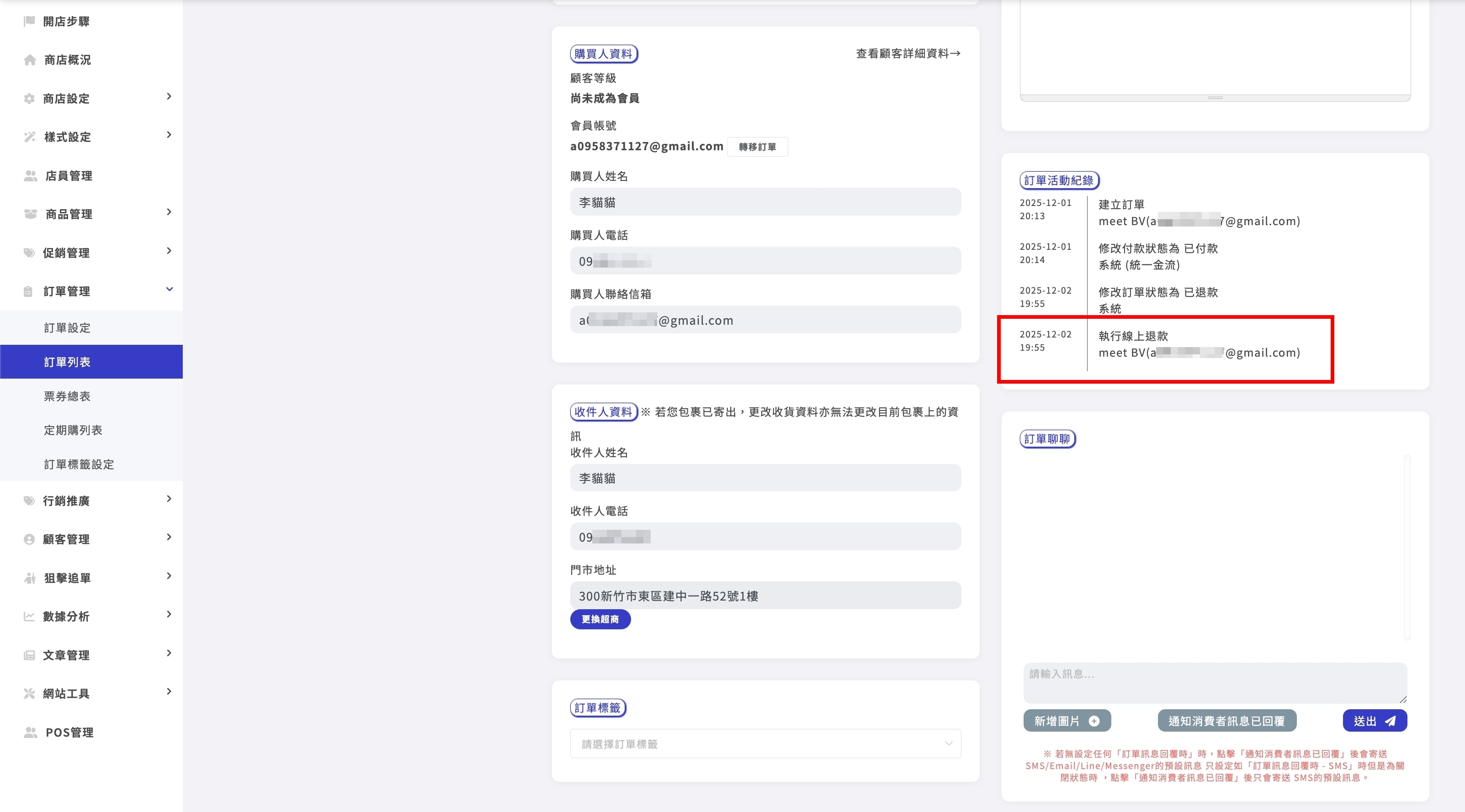This screenshot has width=1465, height=812.
Task: Click the text area resize handle bar
Action: 1215,98
